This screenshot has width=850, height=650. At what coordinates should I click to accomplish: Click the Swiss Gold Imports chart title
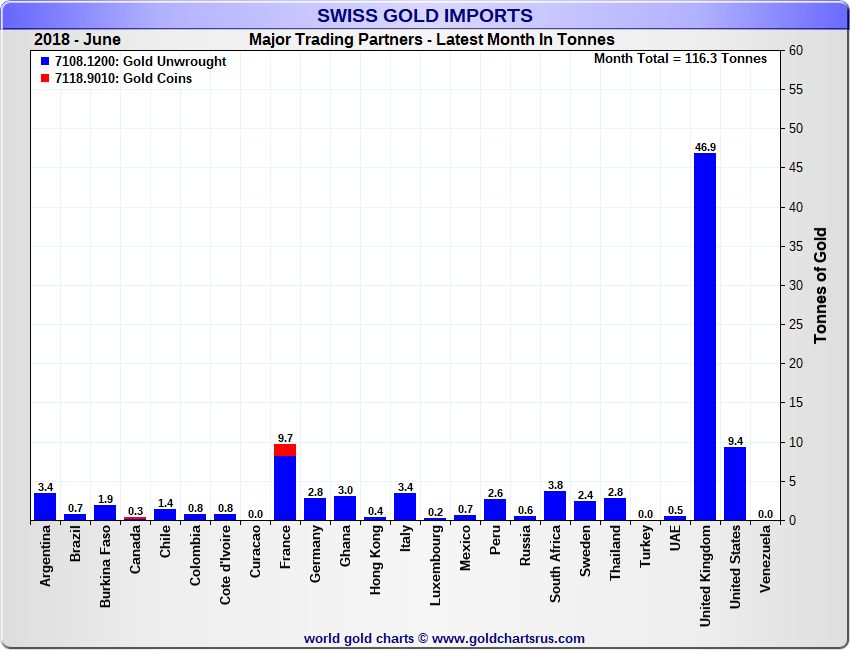(x=425, y=15)
